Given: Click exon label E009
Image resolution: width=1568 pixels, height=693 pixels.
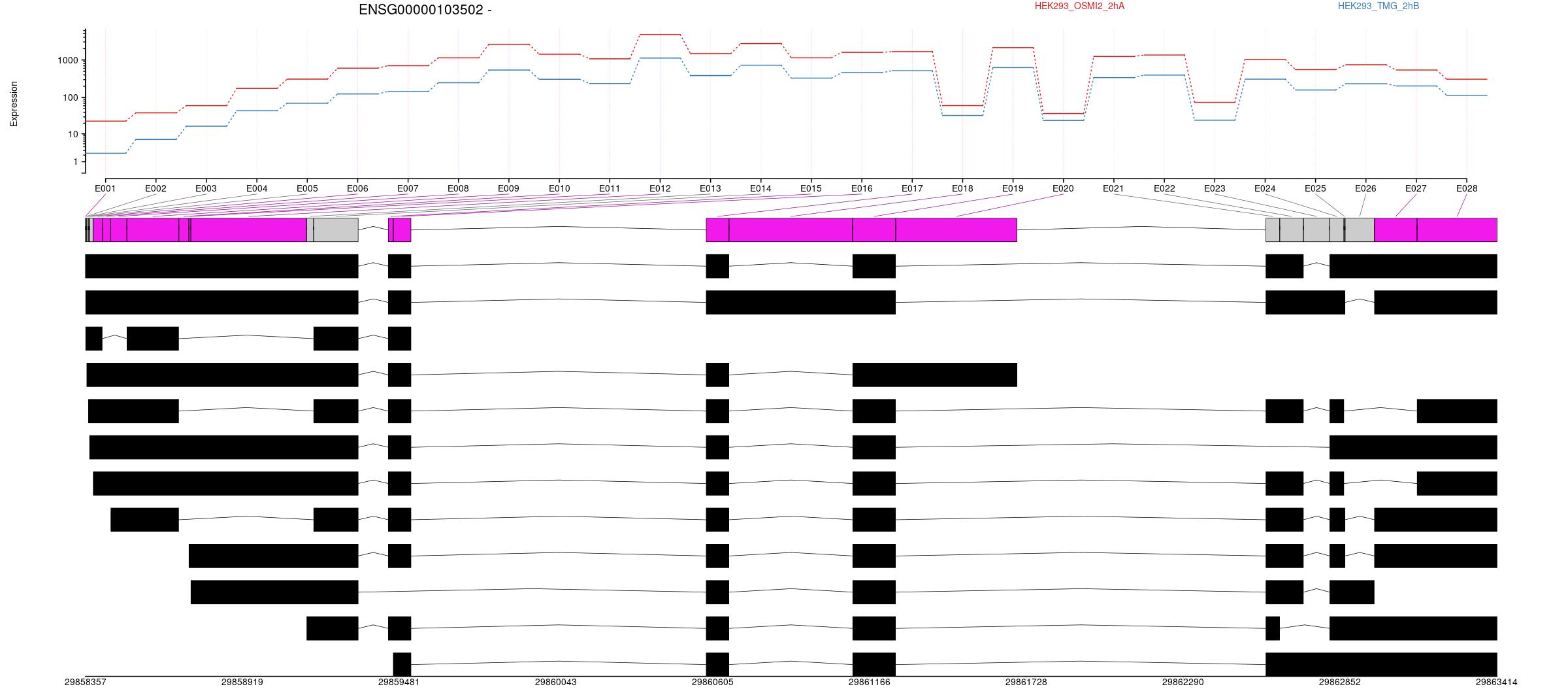Looking at the screenshot, I should 508,189.
